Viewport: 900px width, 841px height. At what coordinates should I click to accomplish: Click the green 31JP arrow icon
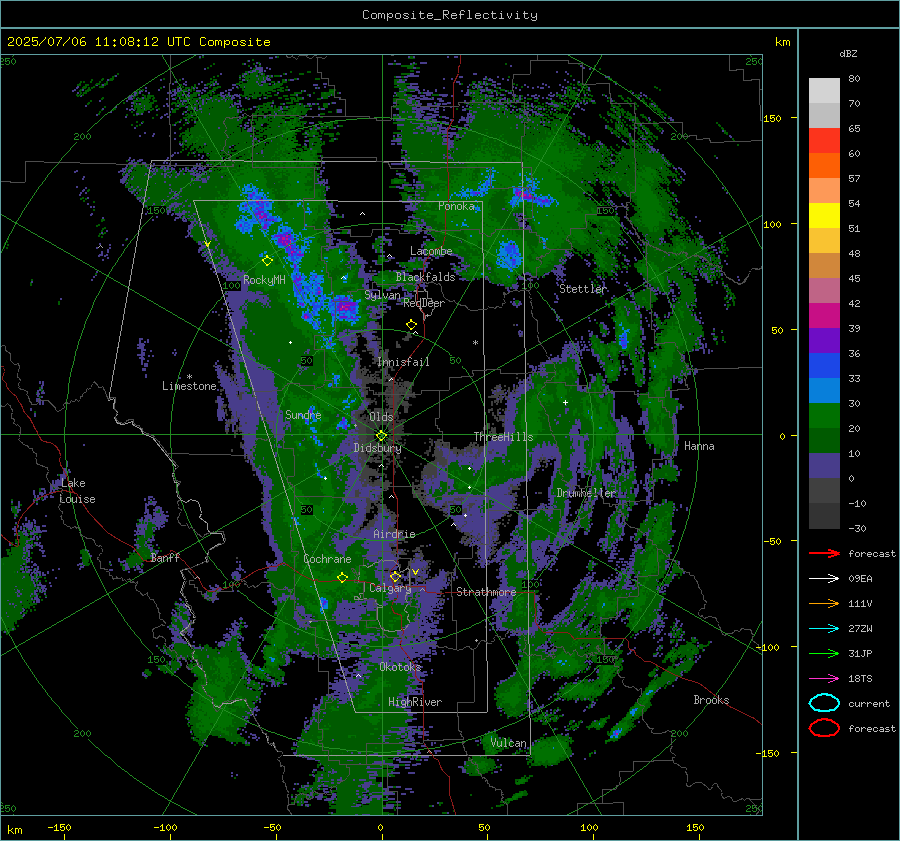pos(824,653)
